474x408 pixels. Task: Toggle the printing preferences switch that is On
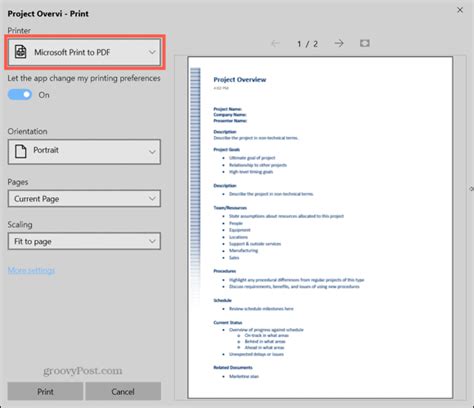pyautogui.click(x=20, y=95)
